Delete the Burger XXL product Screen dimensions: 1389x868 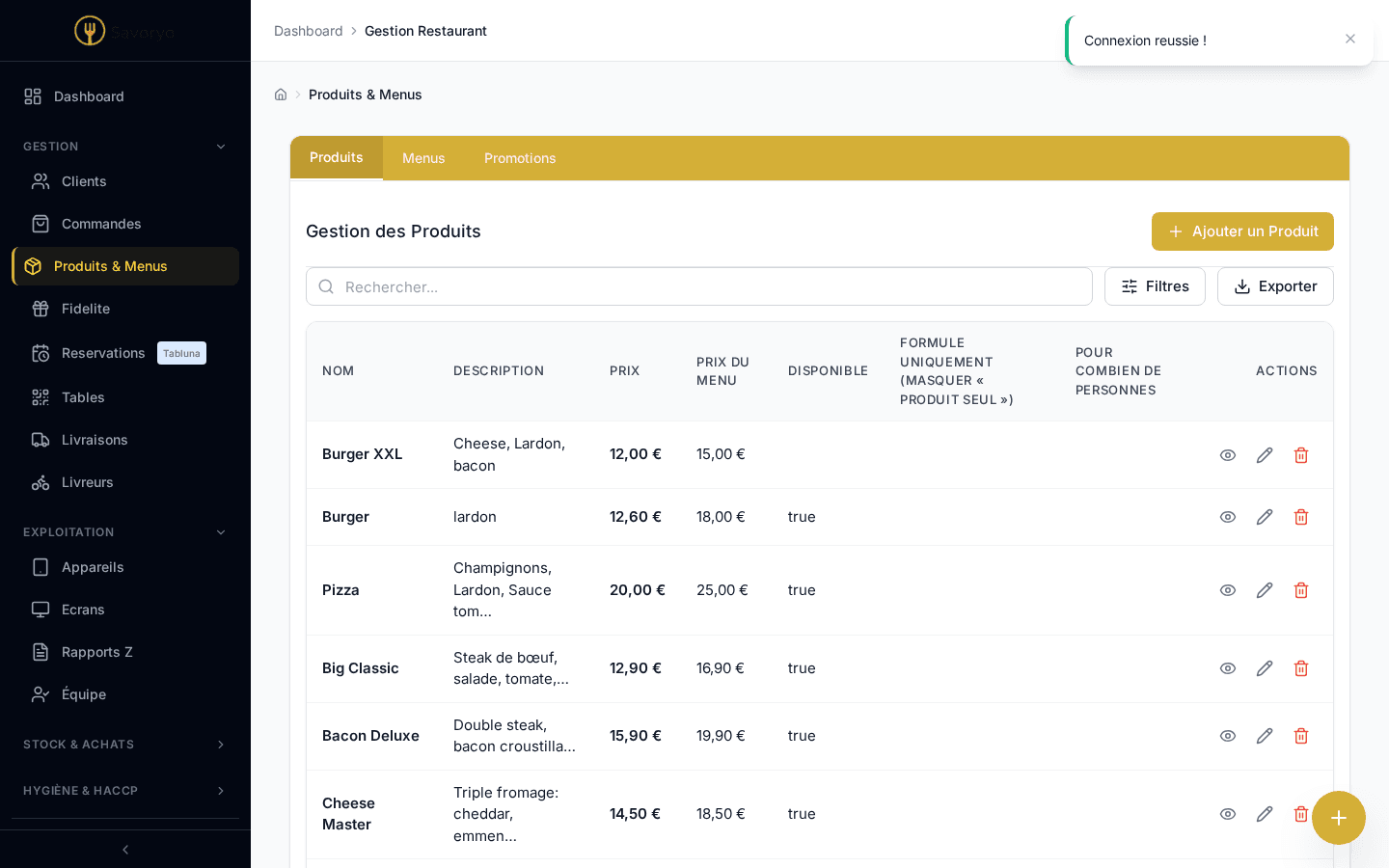pos(1301,455)
